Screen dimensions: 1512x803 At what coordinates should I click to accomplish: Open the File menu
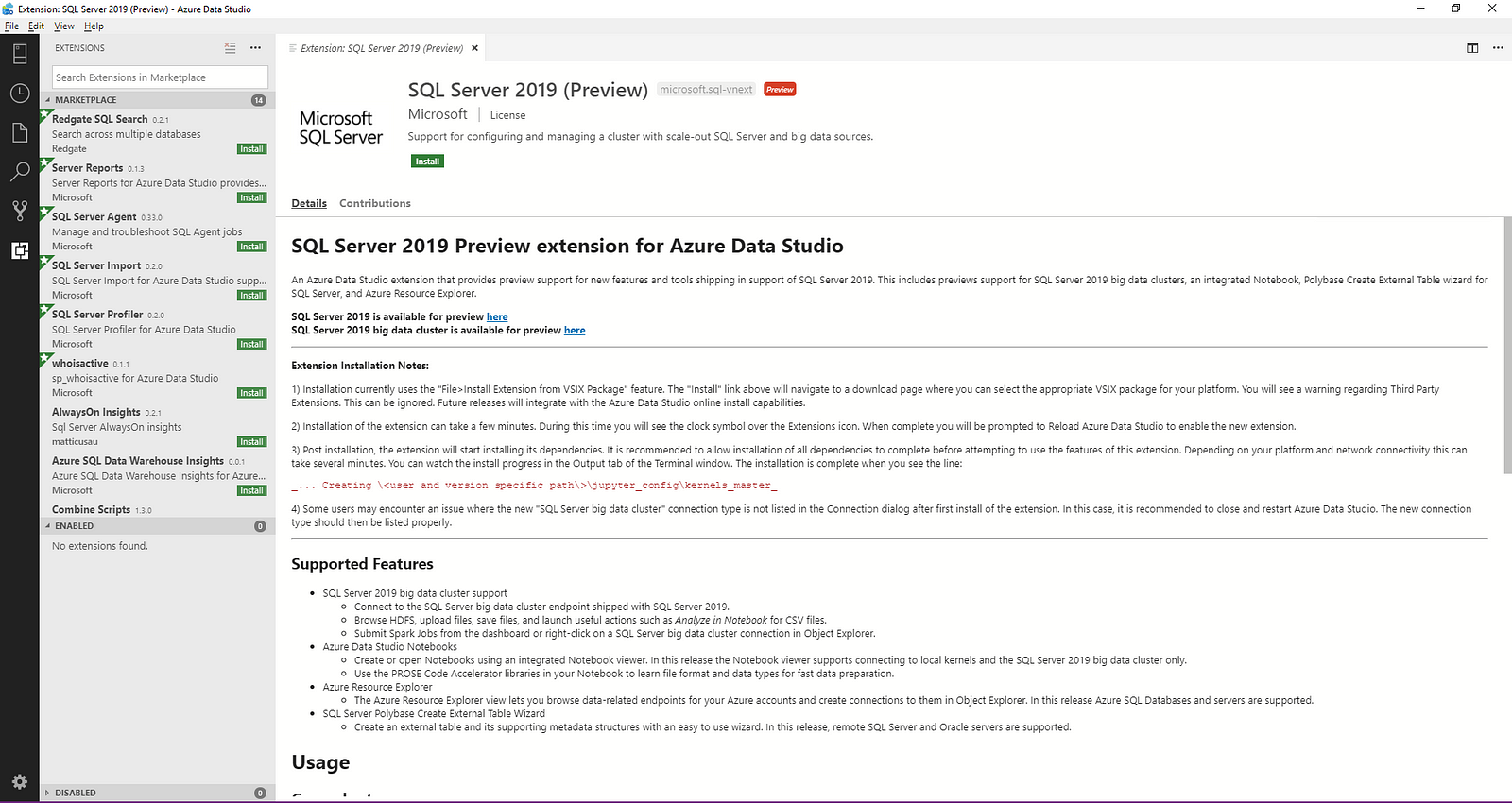11,26
